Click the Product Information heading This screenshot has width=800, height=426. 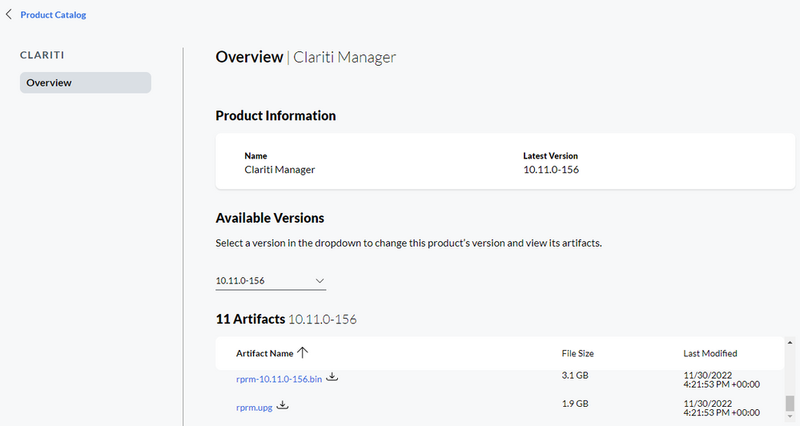[x=276, y=116]
